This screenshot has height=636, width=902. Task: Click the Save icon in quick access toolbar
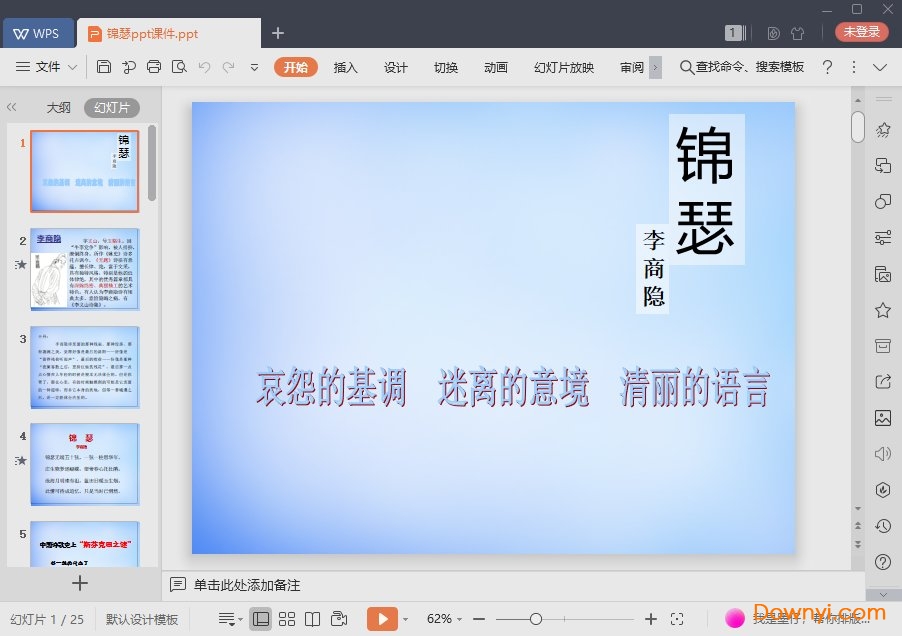[106, 67]
